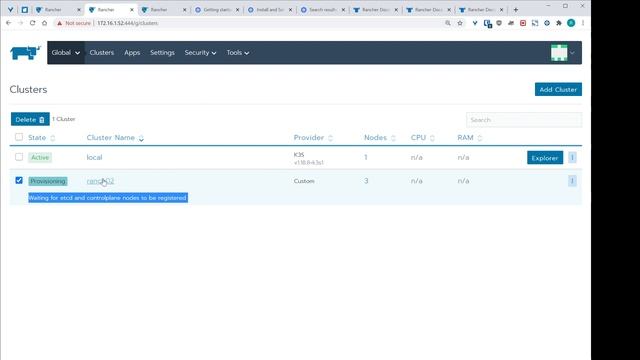This screenshot has height=360, width=640.
Task: Open the local cluster link
Action: (x=94, y=157)
